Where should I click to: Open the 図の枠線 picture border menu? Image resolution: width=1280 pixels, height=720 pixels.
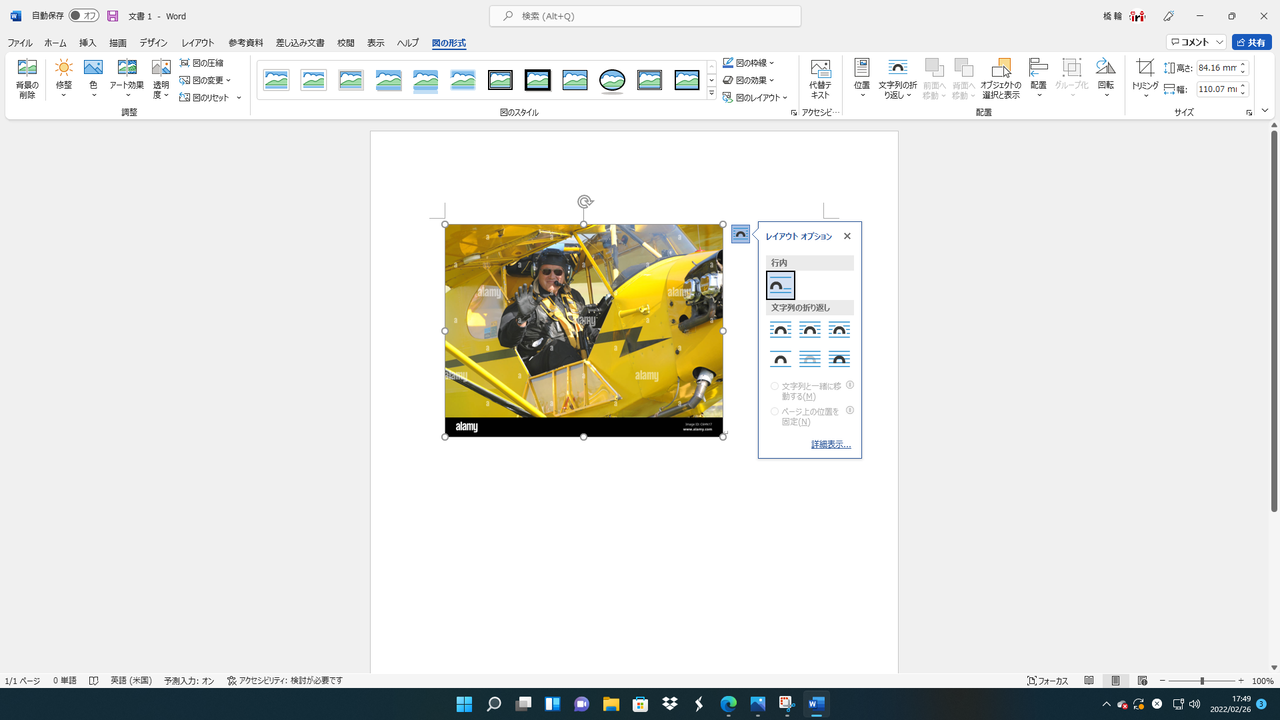coord(748,63)
